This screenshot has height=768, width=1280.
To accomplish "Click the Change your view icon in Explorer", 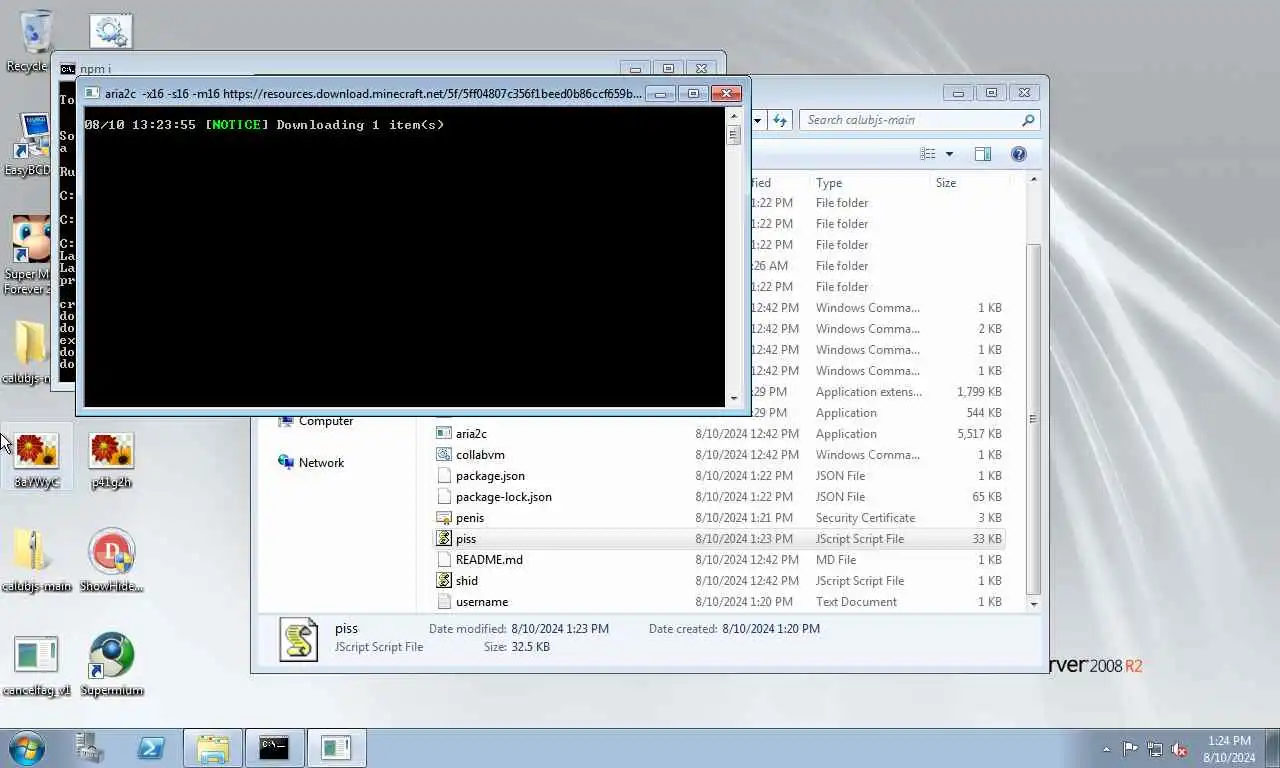I will (x=928, y=154).
